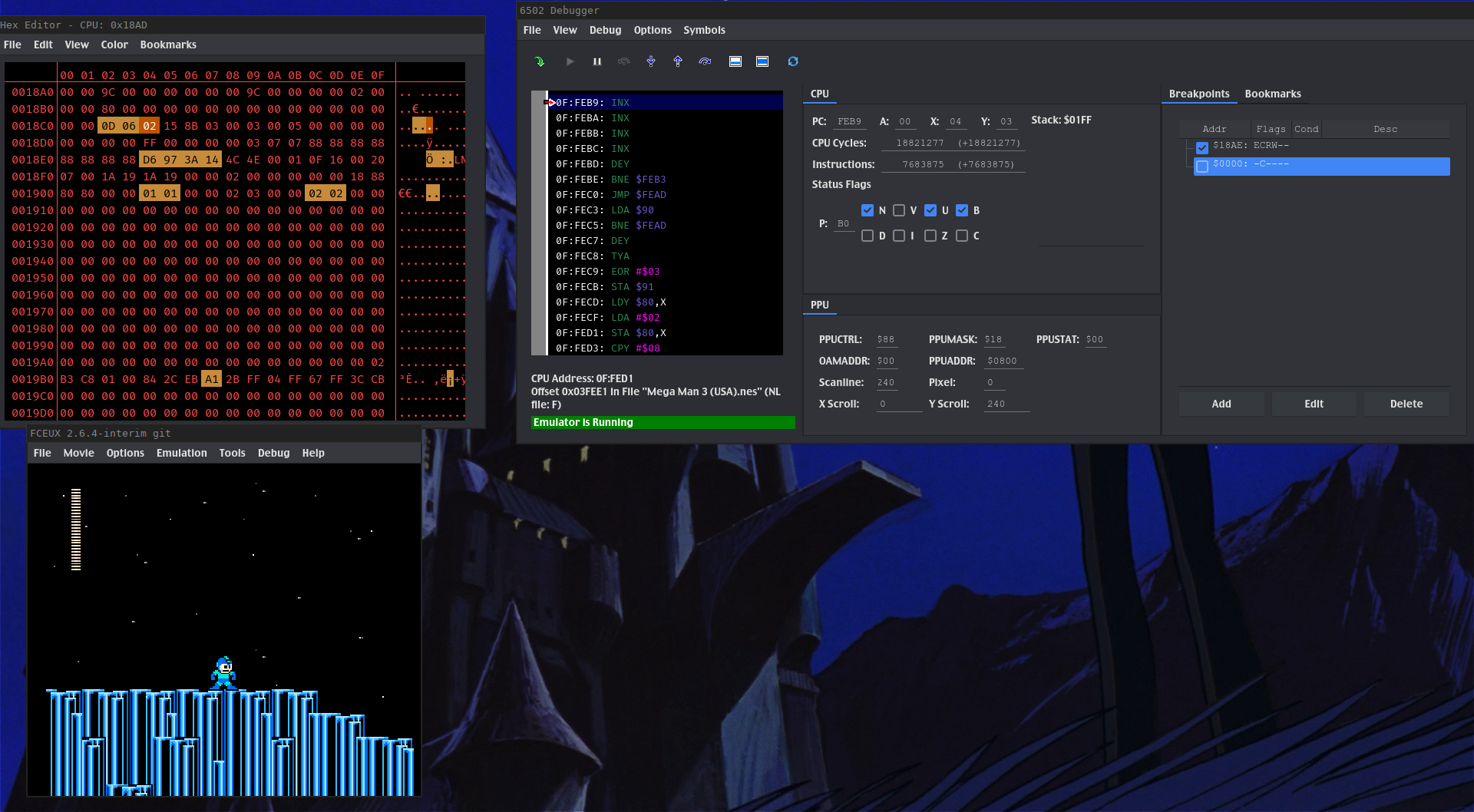Switch to the Bookmarks tab

pos(1272,94)
